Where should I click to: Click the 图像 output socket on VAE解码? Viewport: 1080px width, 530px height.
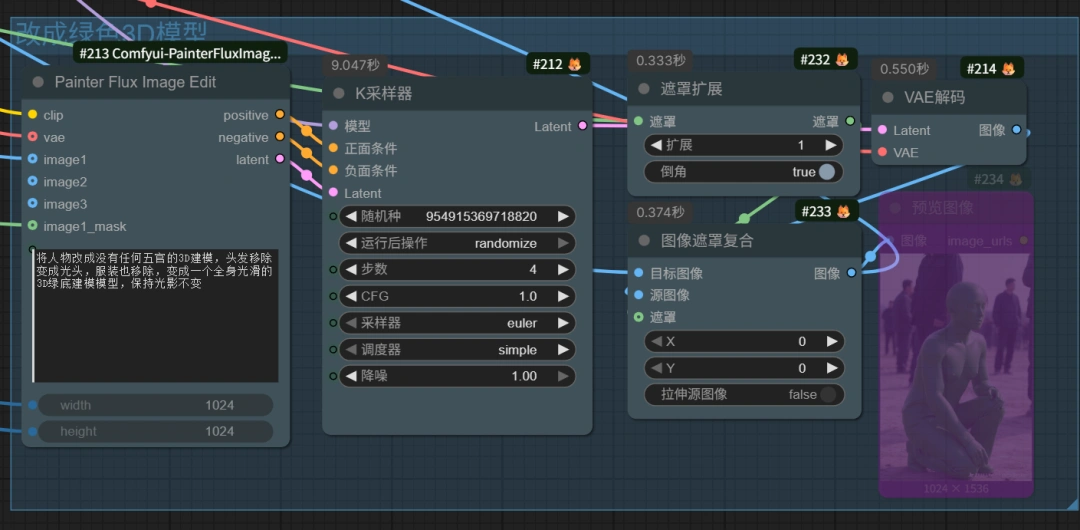[x=1017, y=130]
